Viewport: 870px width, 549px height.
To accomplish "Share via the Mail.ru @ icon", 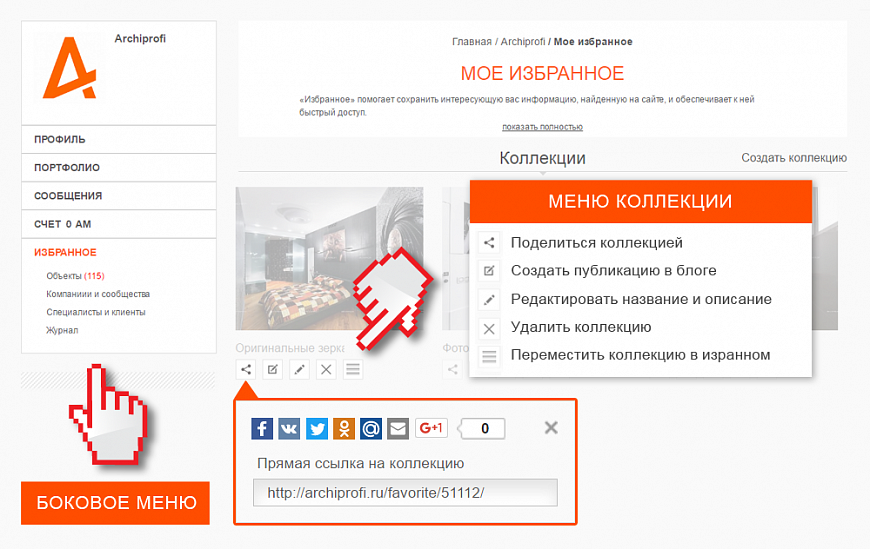I will 371,428.
